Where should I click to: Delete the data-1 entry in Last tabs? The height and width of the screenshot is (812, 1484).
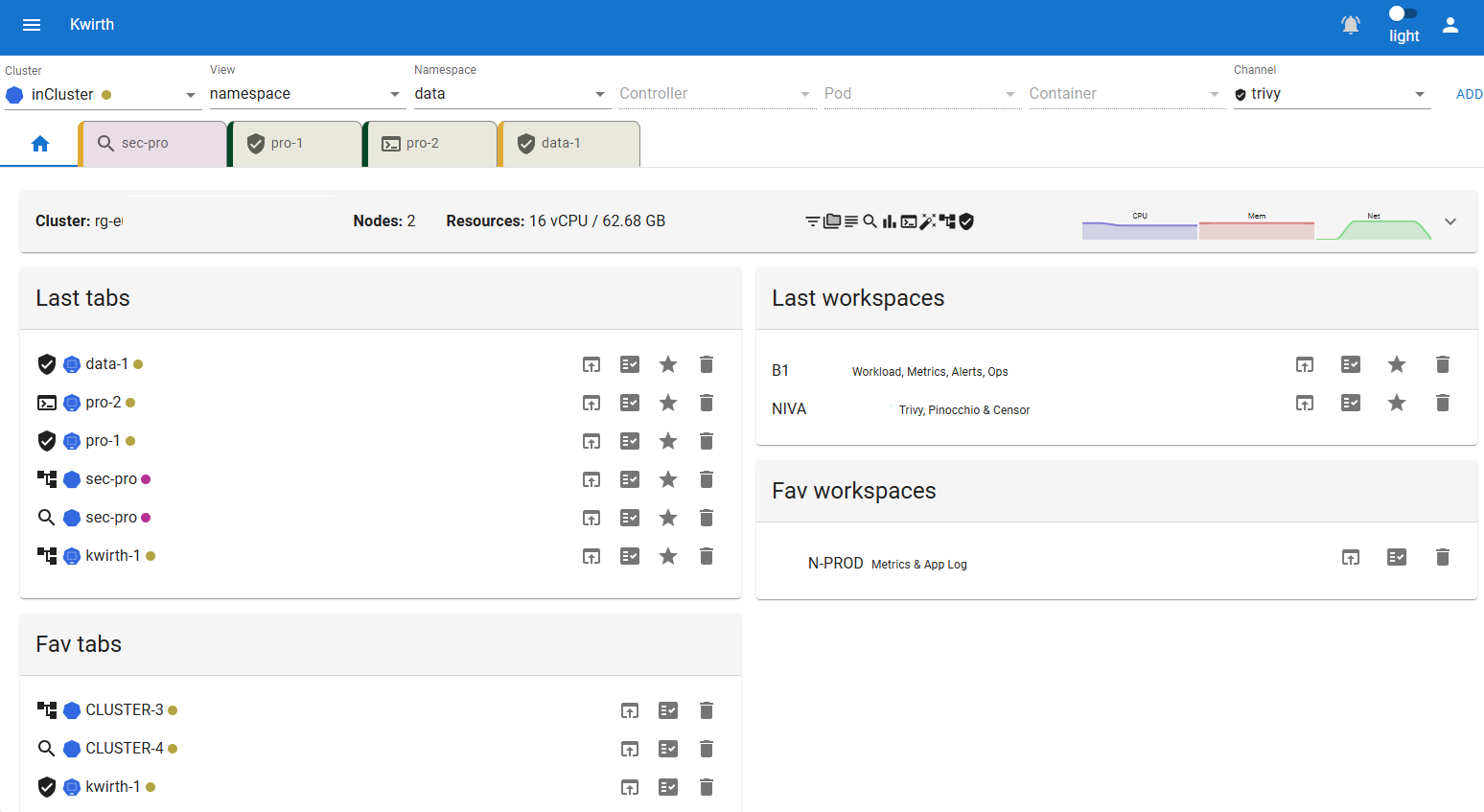(707, 364)
